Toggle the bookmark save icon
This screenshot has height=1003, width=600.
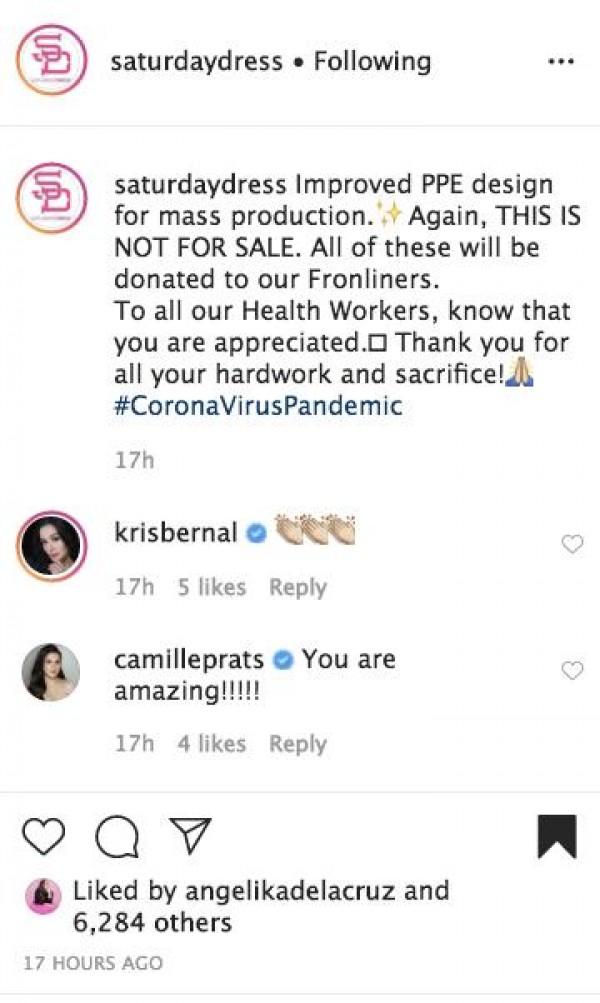pos(557,837)
